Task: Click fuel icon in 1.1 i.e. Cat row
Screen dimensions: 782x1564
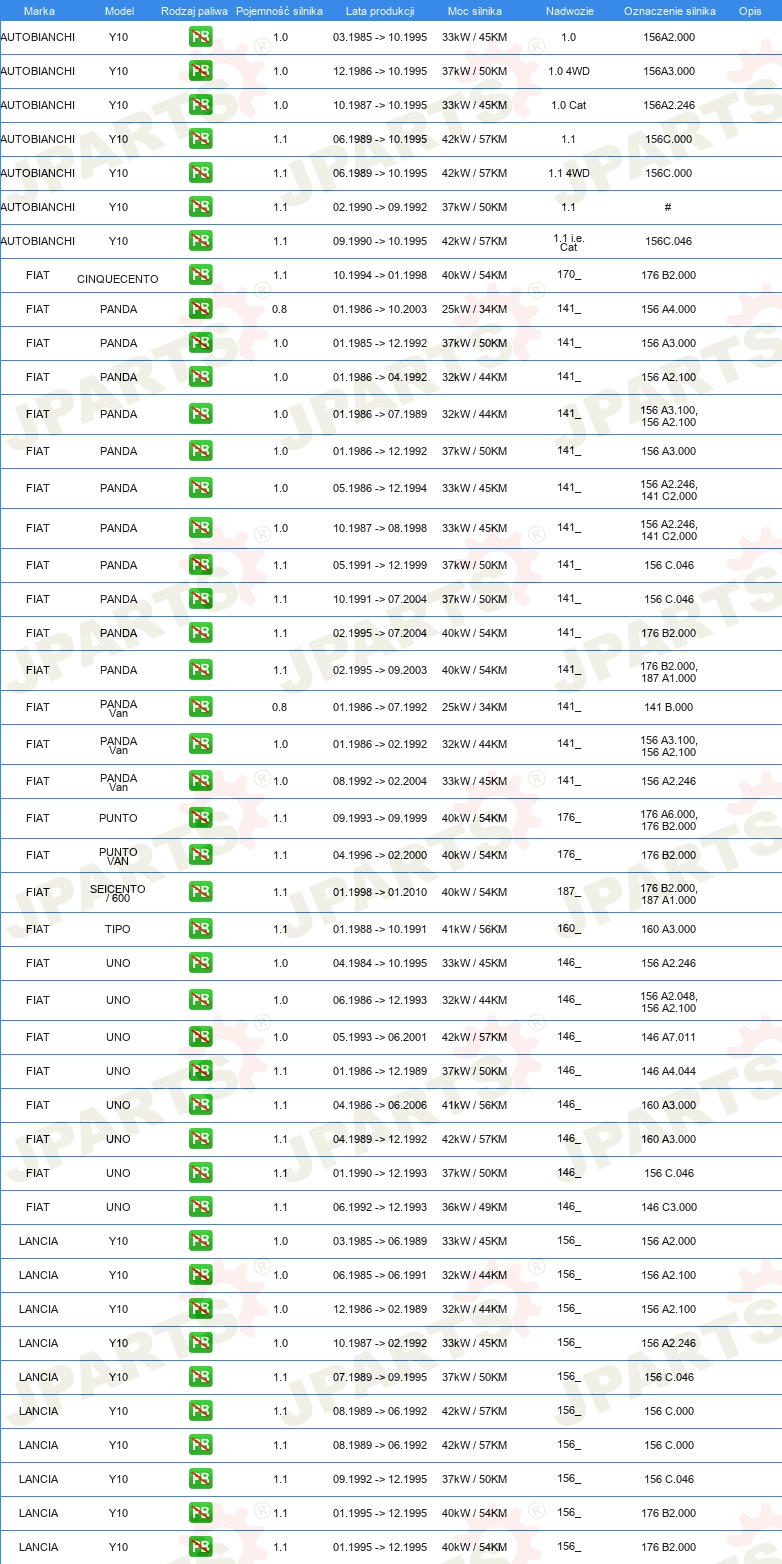Action: (200, 241)
